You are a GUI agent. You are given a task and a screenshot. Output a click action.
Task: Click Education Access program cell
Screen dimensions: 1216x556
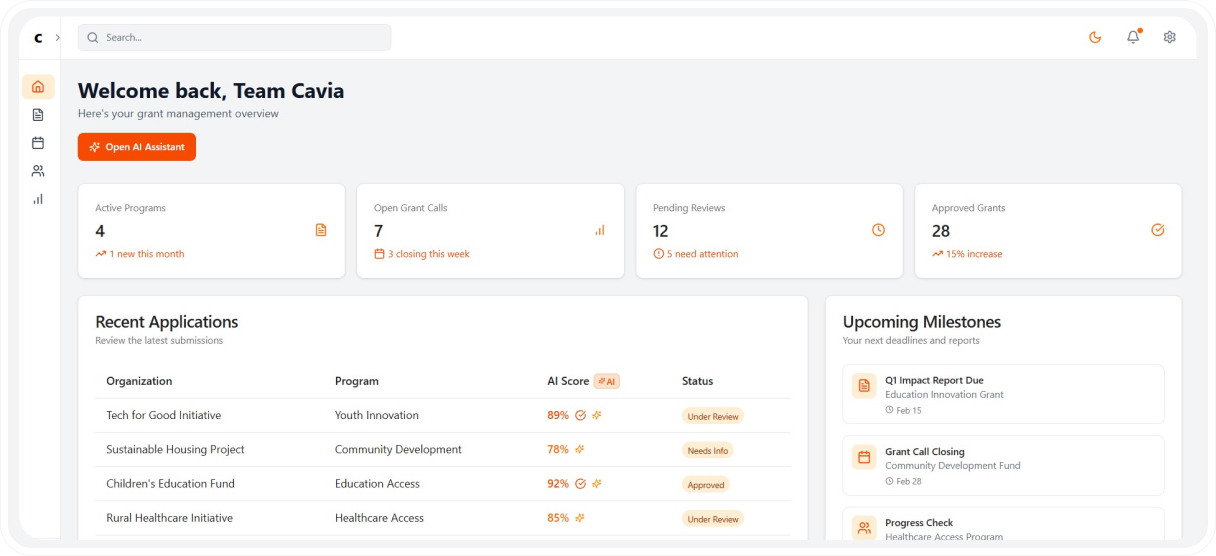[x=377, y=484]
